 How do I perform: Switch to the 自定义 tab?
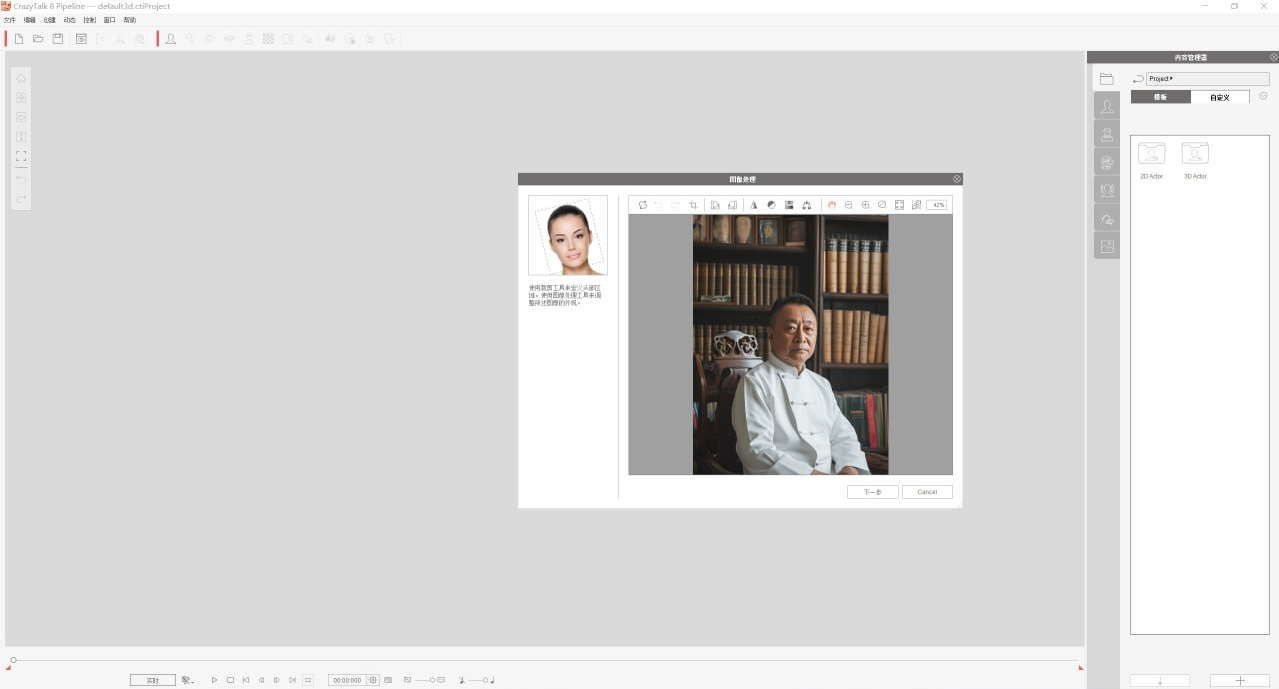[1219, 97]
